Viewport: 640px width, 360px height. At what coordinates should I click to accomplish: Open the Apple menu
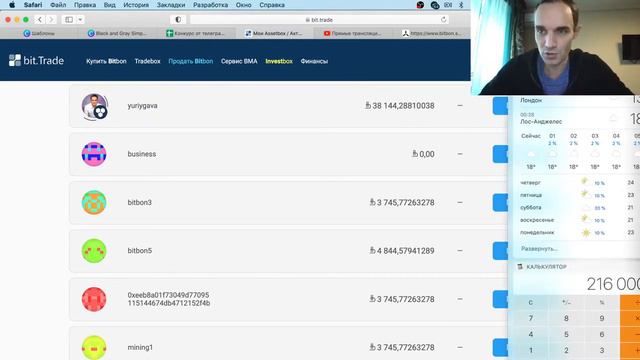(12, 5)
